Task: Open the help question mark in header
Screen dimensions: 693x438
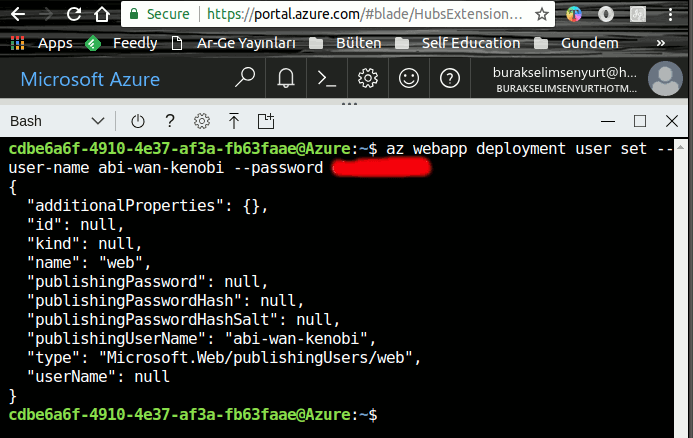Action: coord(450,79)
